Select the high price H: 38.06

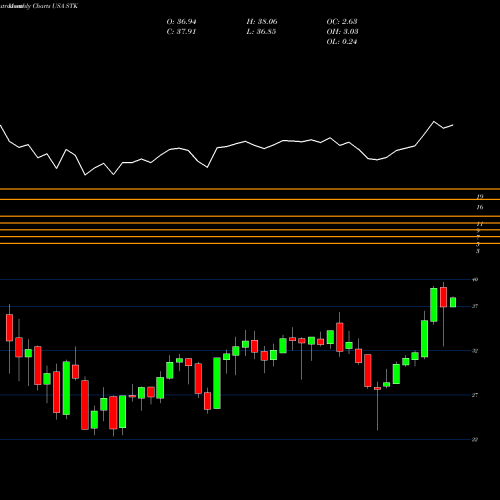coord(262,22)
